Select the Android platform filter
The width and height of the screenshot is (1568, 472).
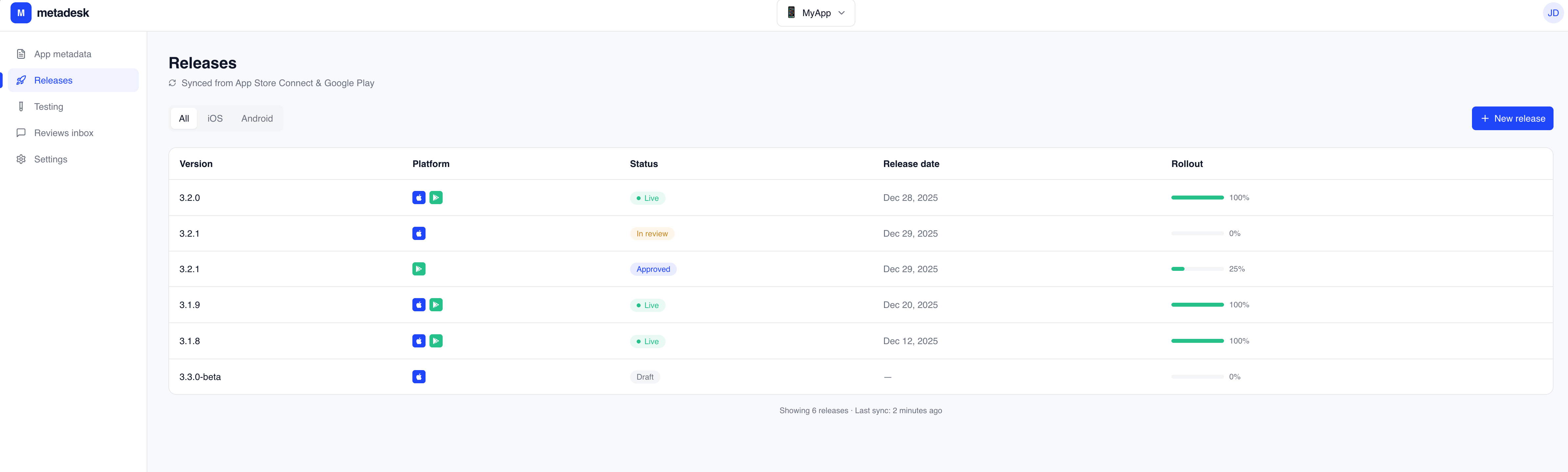[257, 118]
